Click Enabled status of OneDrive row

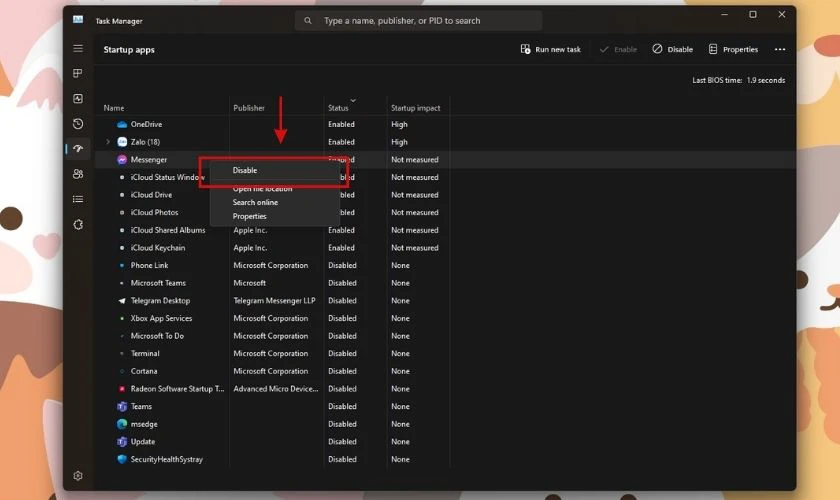(x=341, y=124)
